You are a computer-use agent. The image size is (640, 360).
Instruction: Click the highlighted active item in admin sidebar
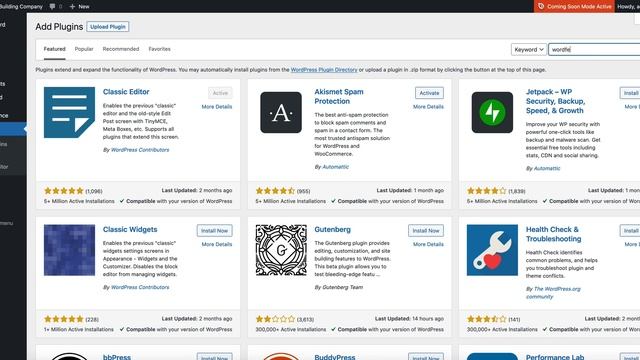click(13, 129)
